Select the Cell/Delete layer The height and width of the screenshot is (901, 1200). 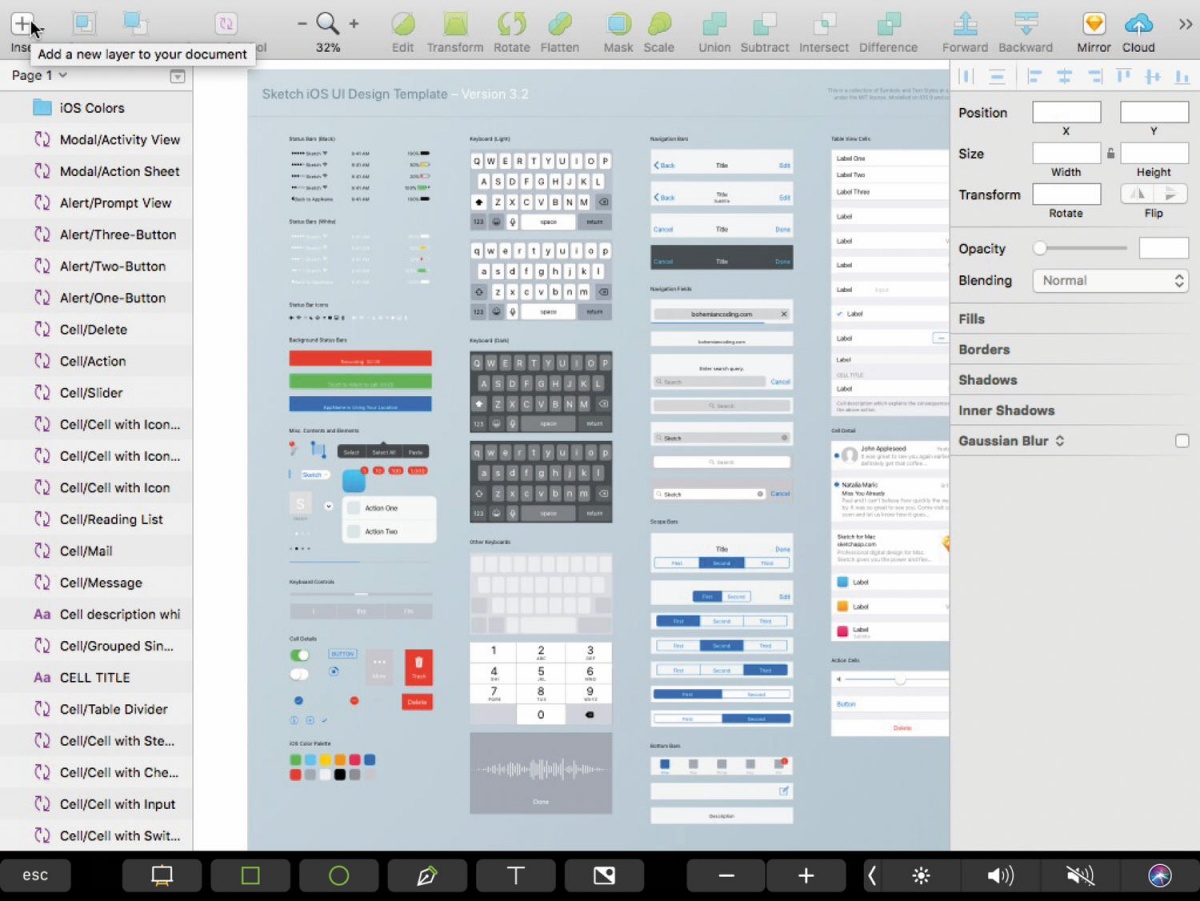(x=96, y=330)
